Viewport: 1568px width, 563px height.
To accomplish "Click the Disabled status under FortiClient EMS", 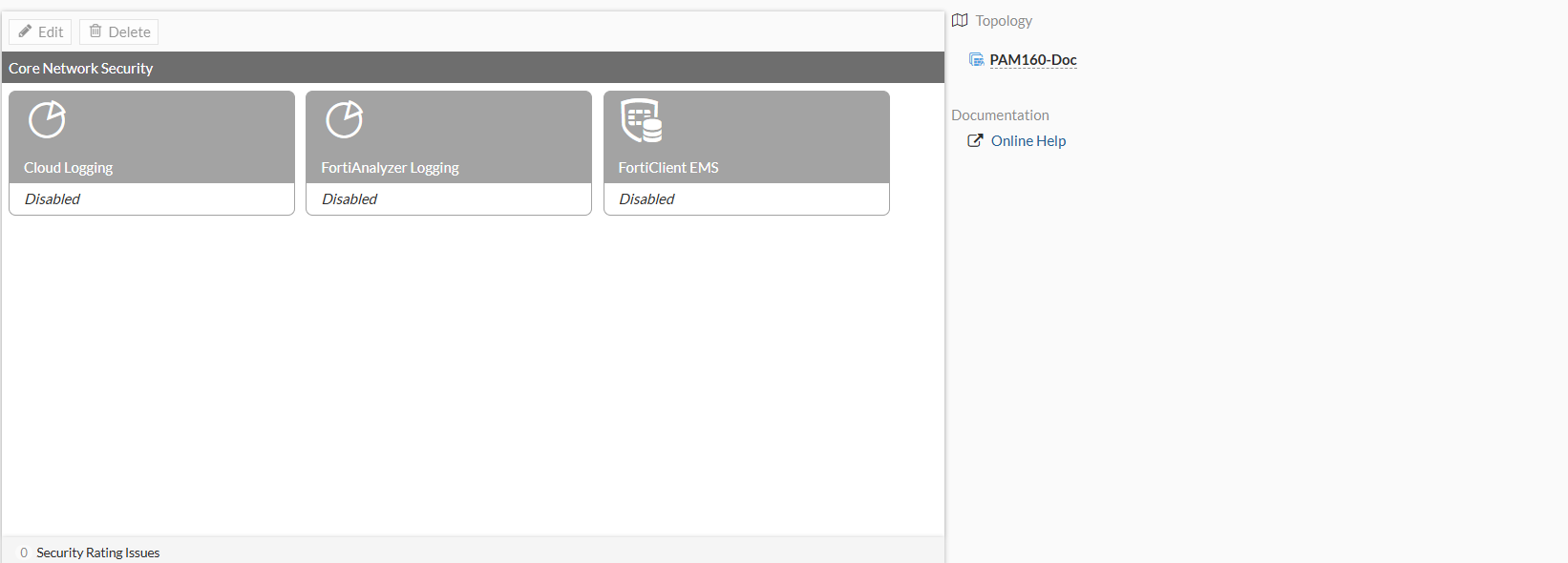I will click(646, 198).
